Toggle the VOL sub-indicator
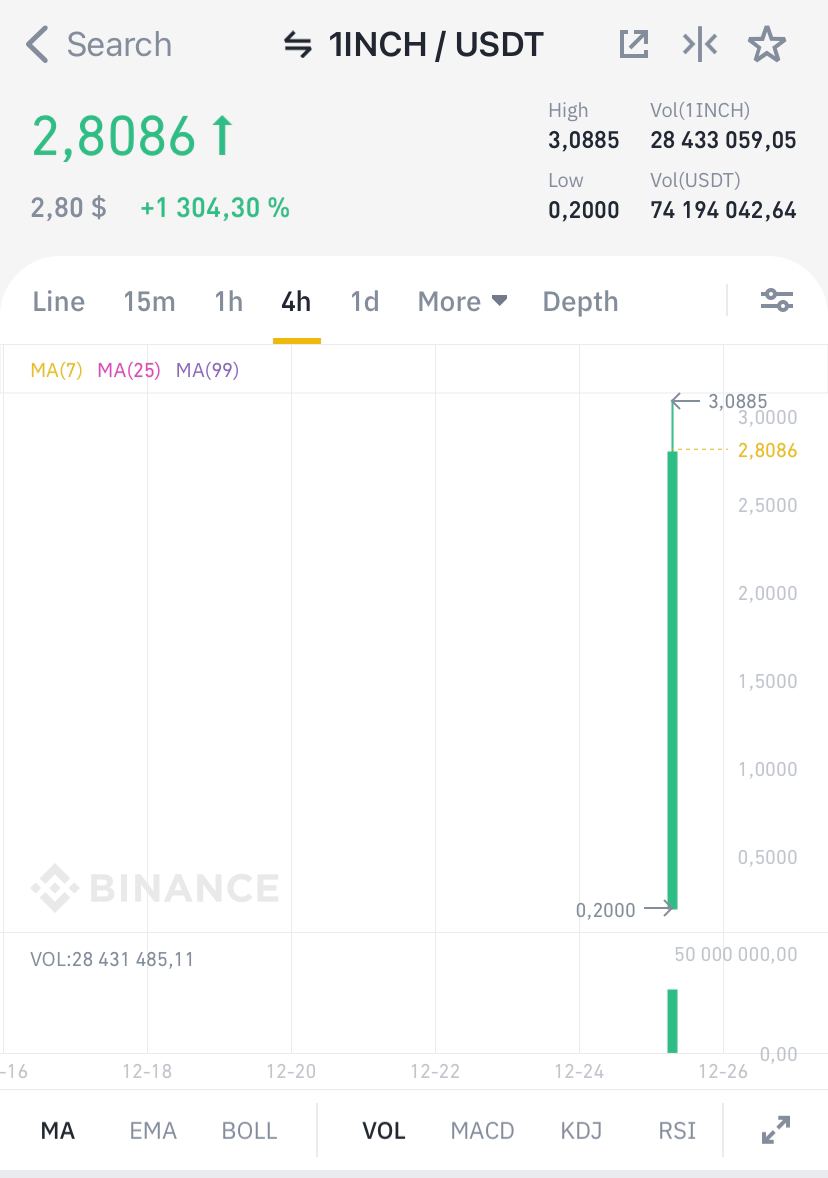The height and width of the screenshot is (1178, 828). 384,1131
